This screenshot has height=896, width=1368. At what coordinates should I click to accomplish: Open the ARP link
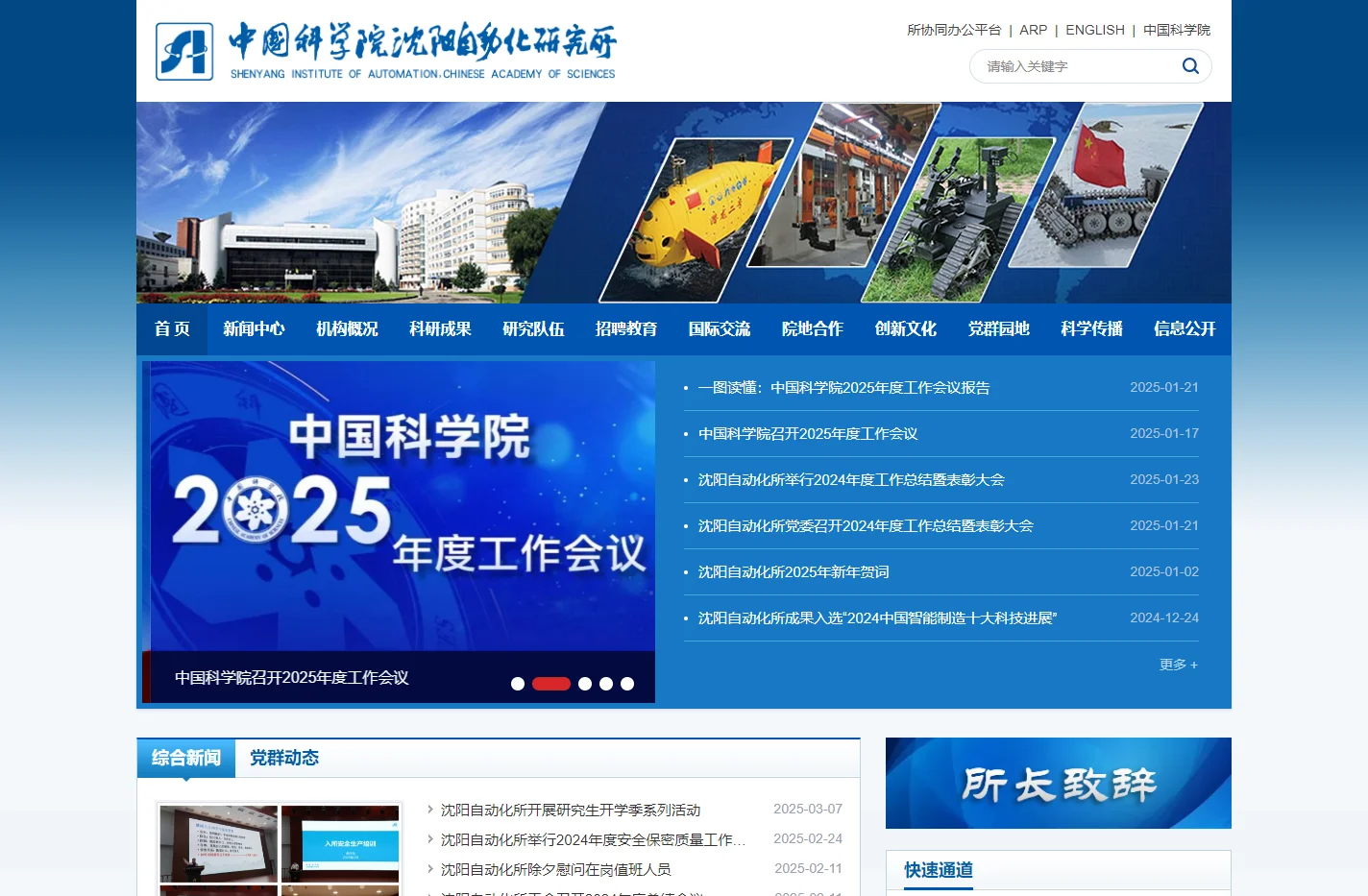[1034, 30]
